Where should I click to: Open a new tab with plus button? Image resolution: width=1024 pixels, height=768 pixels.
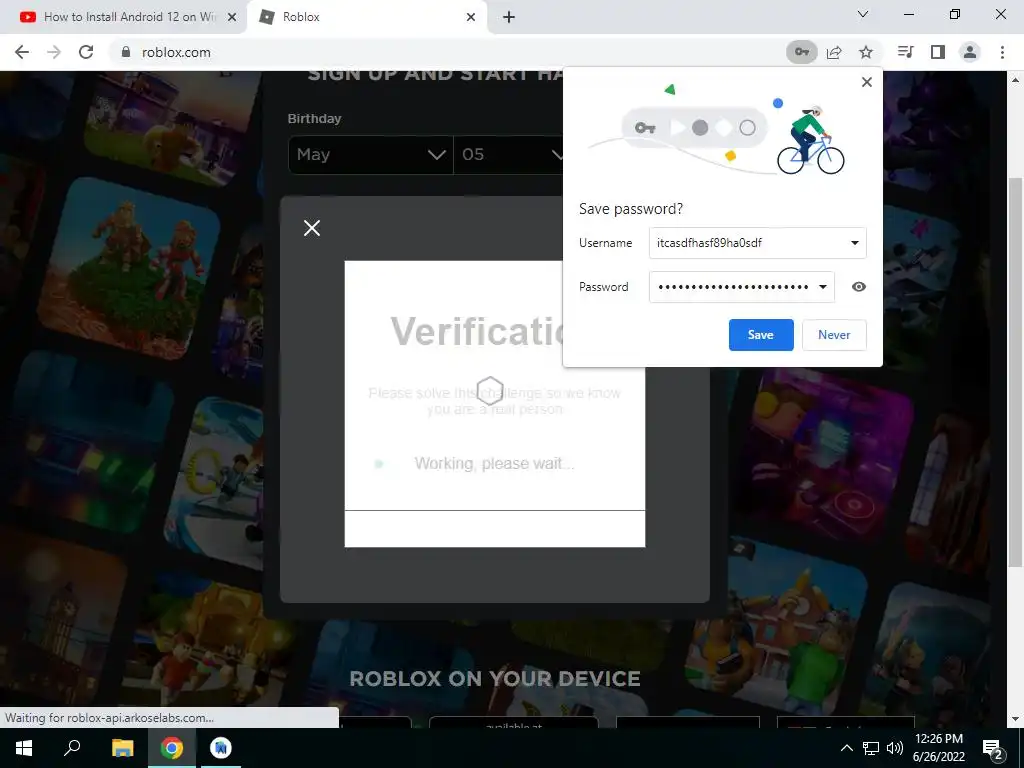pyautogui.click(x=509, y=17)
